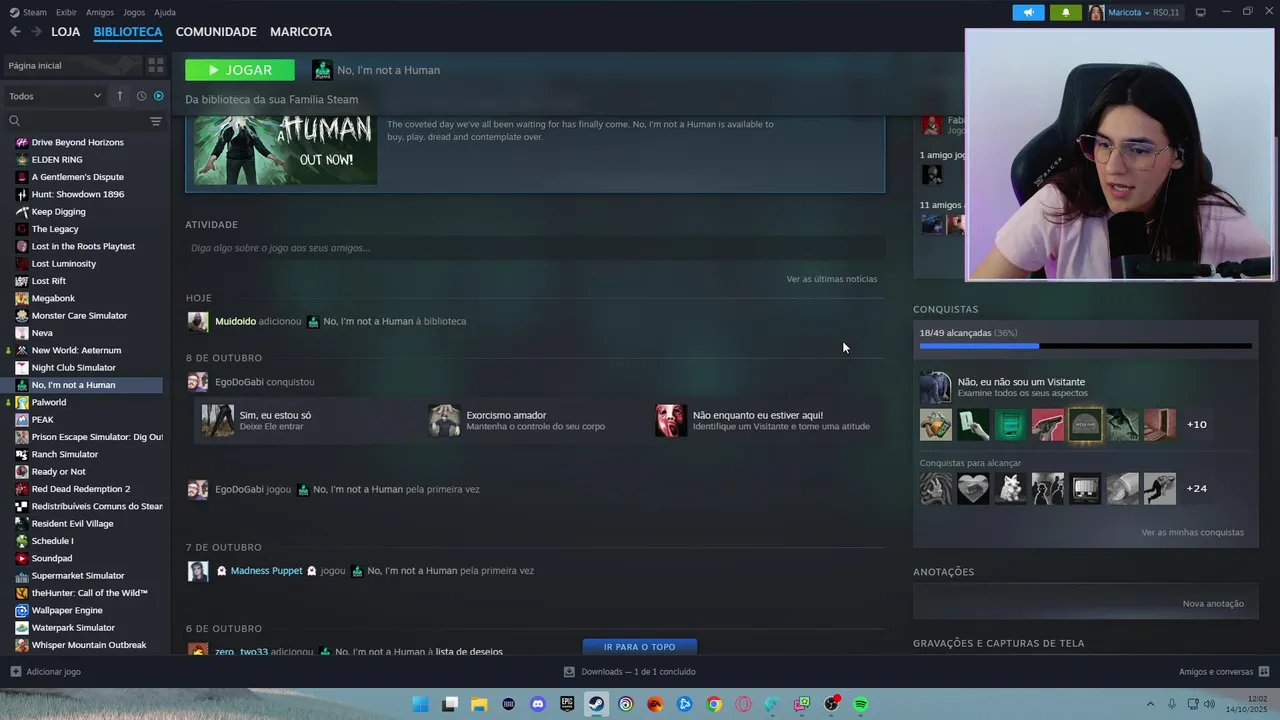
Task: Click the green notifications bell
Action: (x=1065, y=12)
